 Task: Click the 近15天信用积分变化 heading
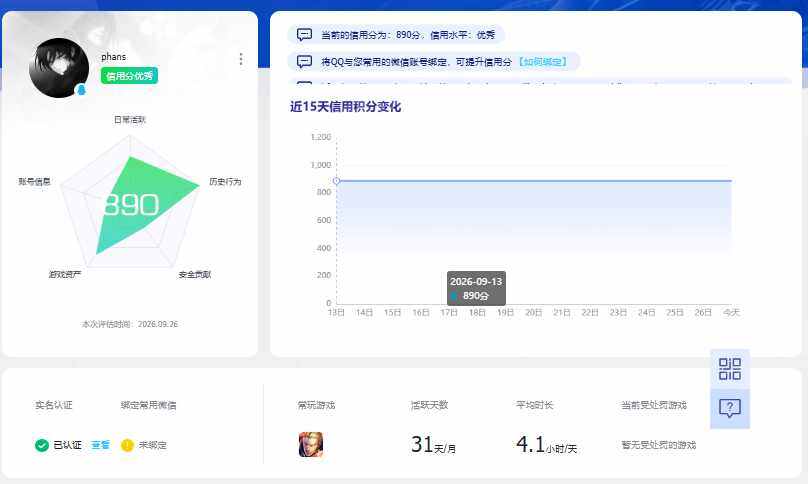345,107
